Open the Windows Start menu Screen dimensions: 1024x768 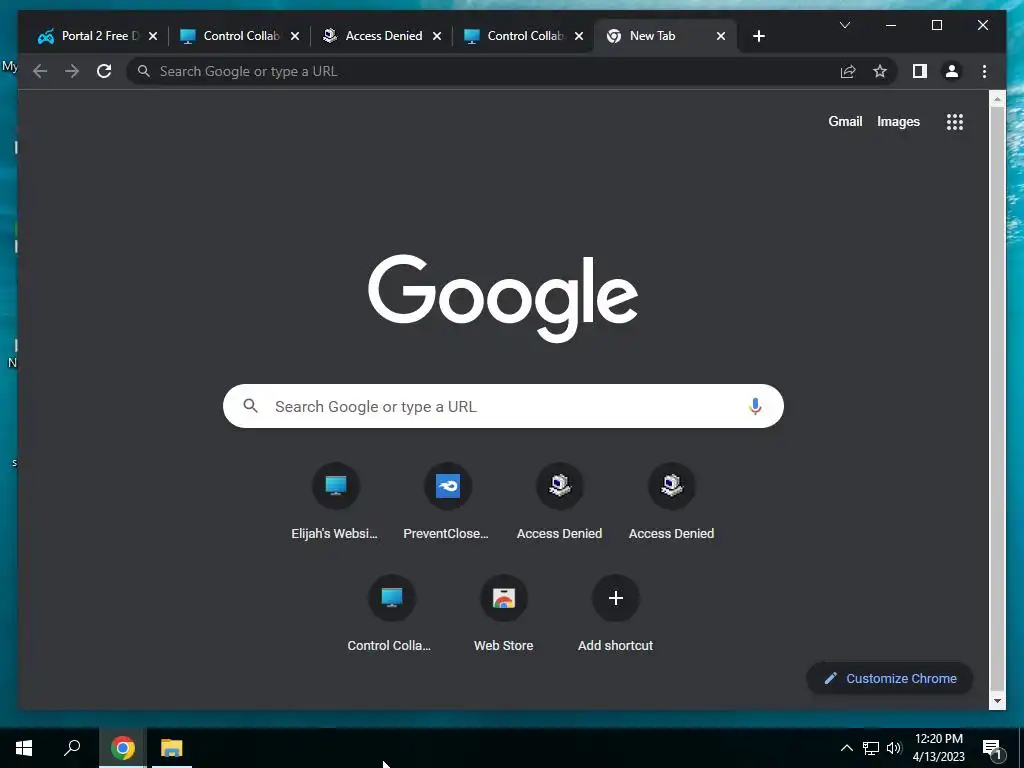[x=24, y=748]
